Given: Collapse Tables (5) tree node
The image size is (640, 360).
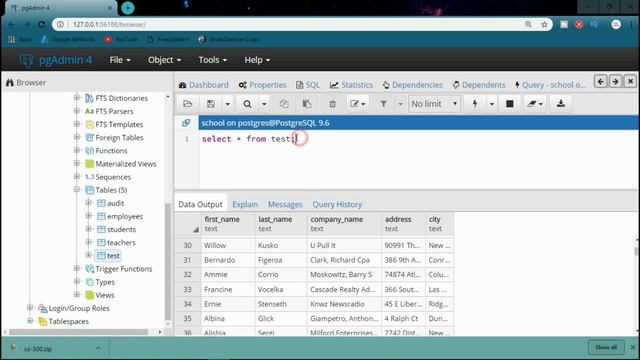Looking at the screenshot, I should 77,189.
